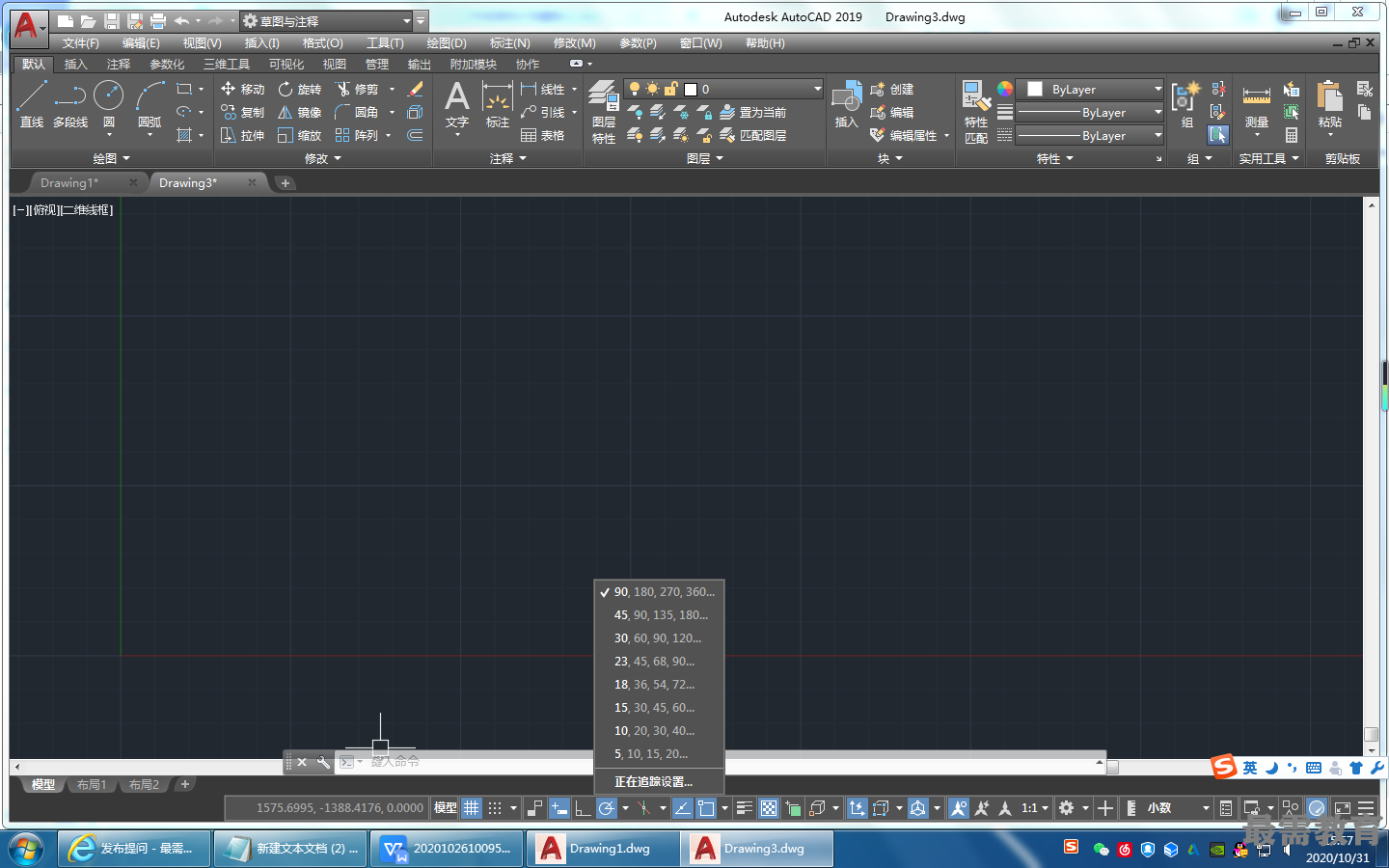Image resolution: width=1389 pixels, height=868 pixels.
Task: Open the 草图与注释 workspace dropdown
Action: pyautogui.click(x=326, y=20)
